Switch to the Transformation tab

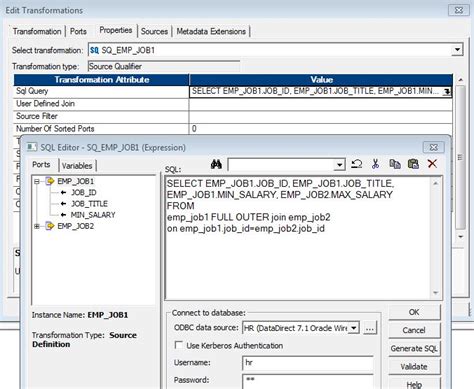[37, 31]
